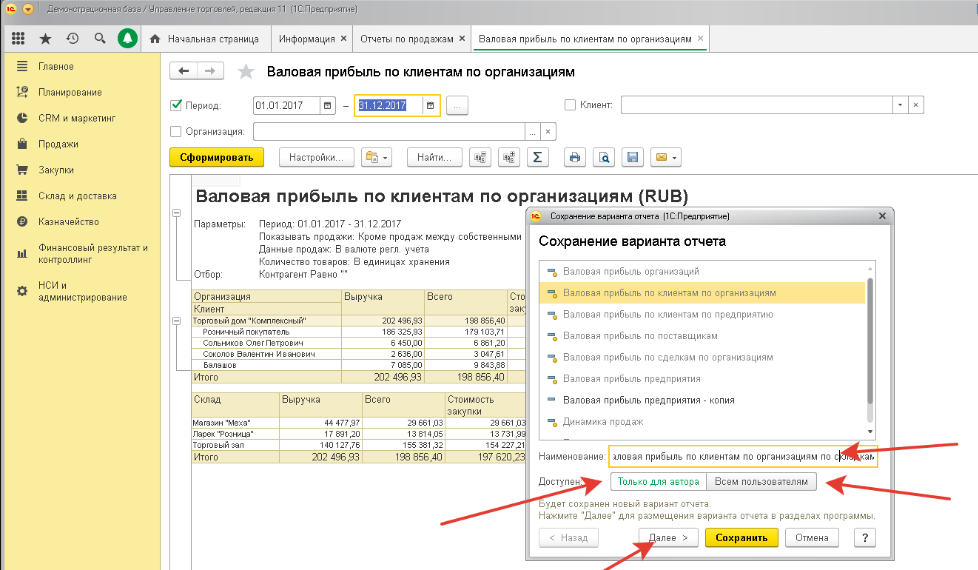Enable the Клиент filter checkbox
This screenshot has width=978, height=570.
570,105
